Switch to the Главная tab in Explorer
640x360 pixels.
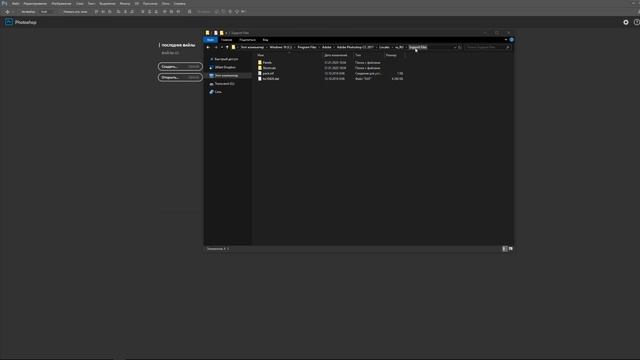[x=227, y=40]
